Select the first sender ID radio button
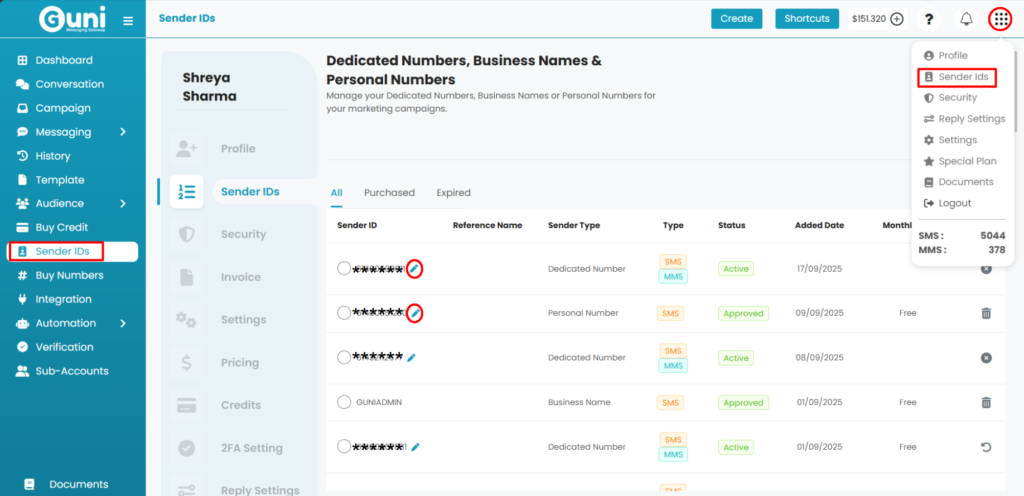Viewport: 1024px width, 496px height. click(344, 269)
